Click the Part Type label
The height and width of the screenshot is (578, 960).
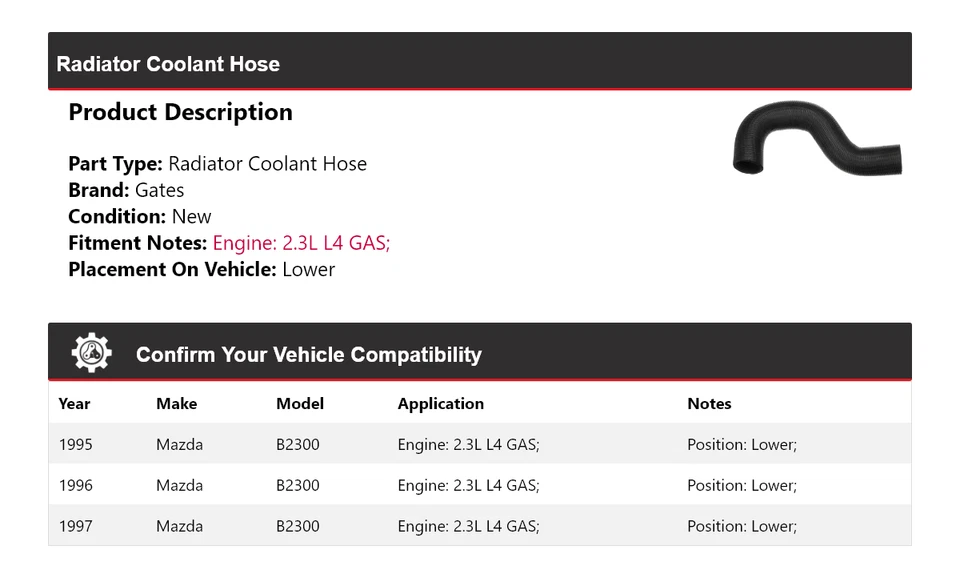pyautogui.click(x=115, y=164)
